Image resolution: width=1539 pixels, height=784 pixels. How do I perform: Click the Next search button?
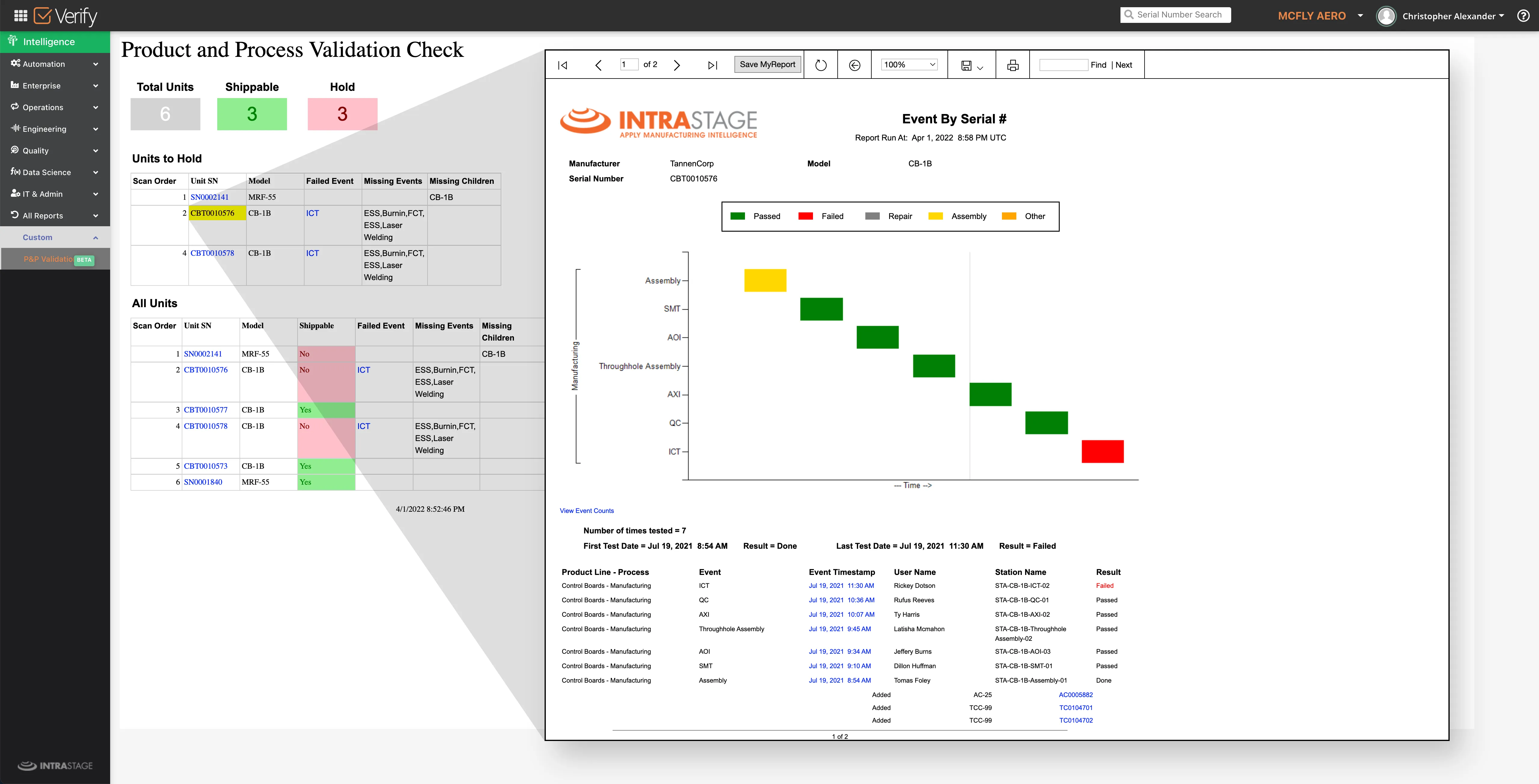(x=1123, y=65)
